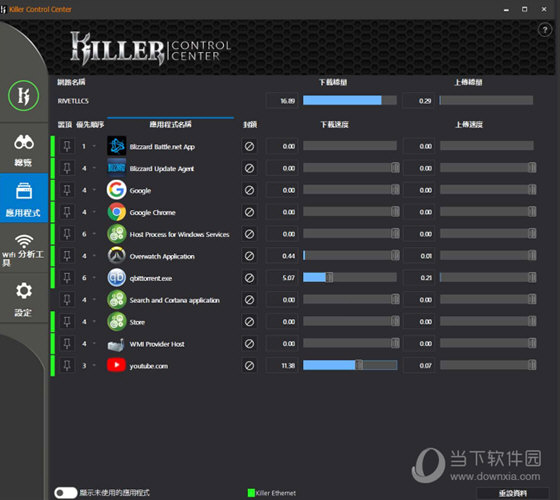Sort by 應用程式名稱 column header
This screenshot has height=500, width=560.
pyautogui.click(x=170, y=124)
